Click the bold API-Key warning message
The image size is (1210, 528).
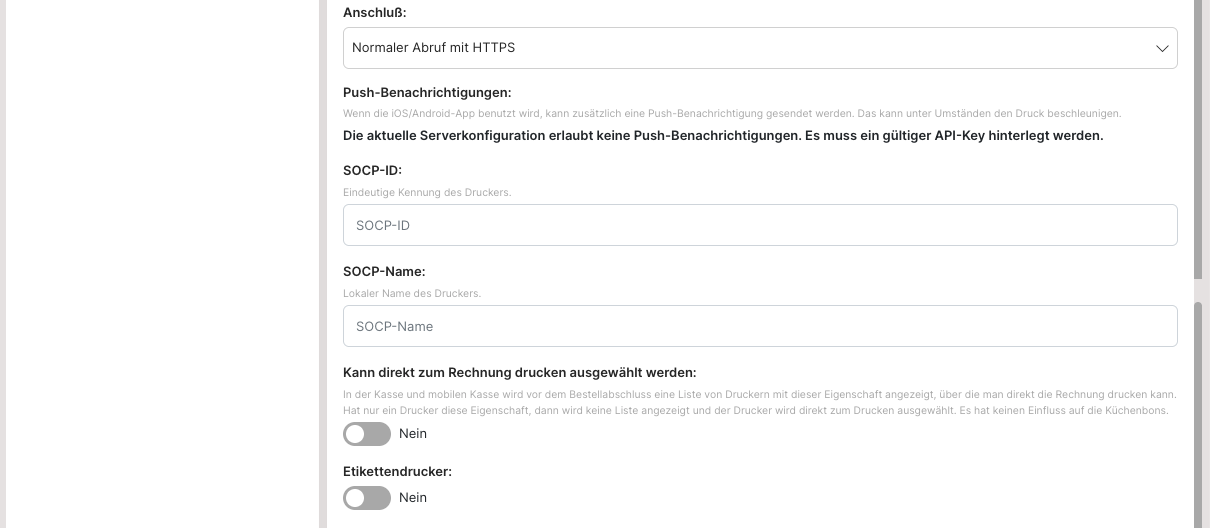(x=722, y=136)
